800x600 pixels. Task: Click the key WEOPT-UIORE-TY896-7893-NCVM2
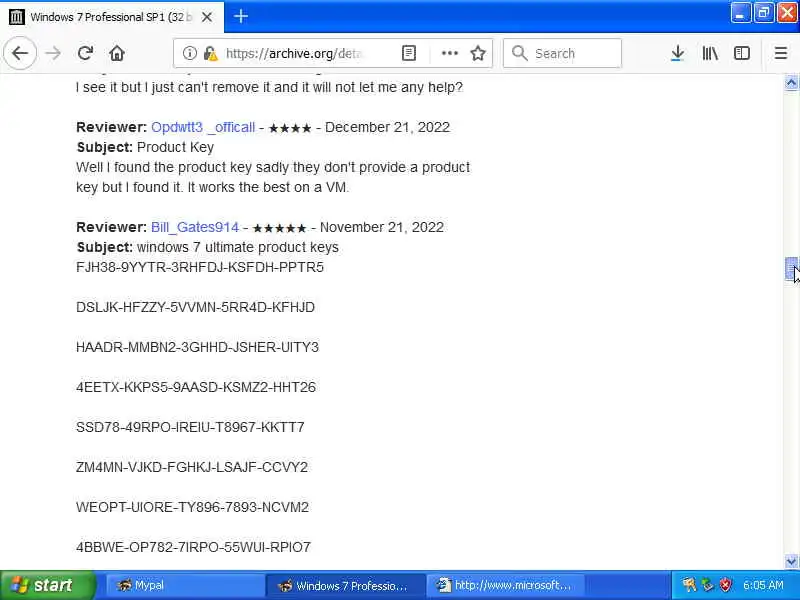coord(192,507)
